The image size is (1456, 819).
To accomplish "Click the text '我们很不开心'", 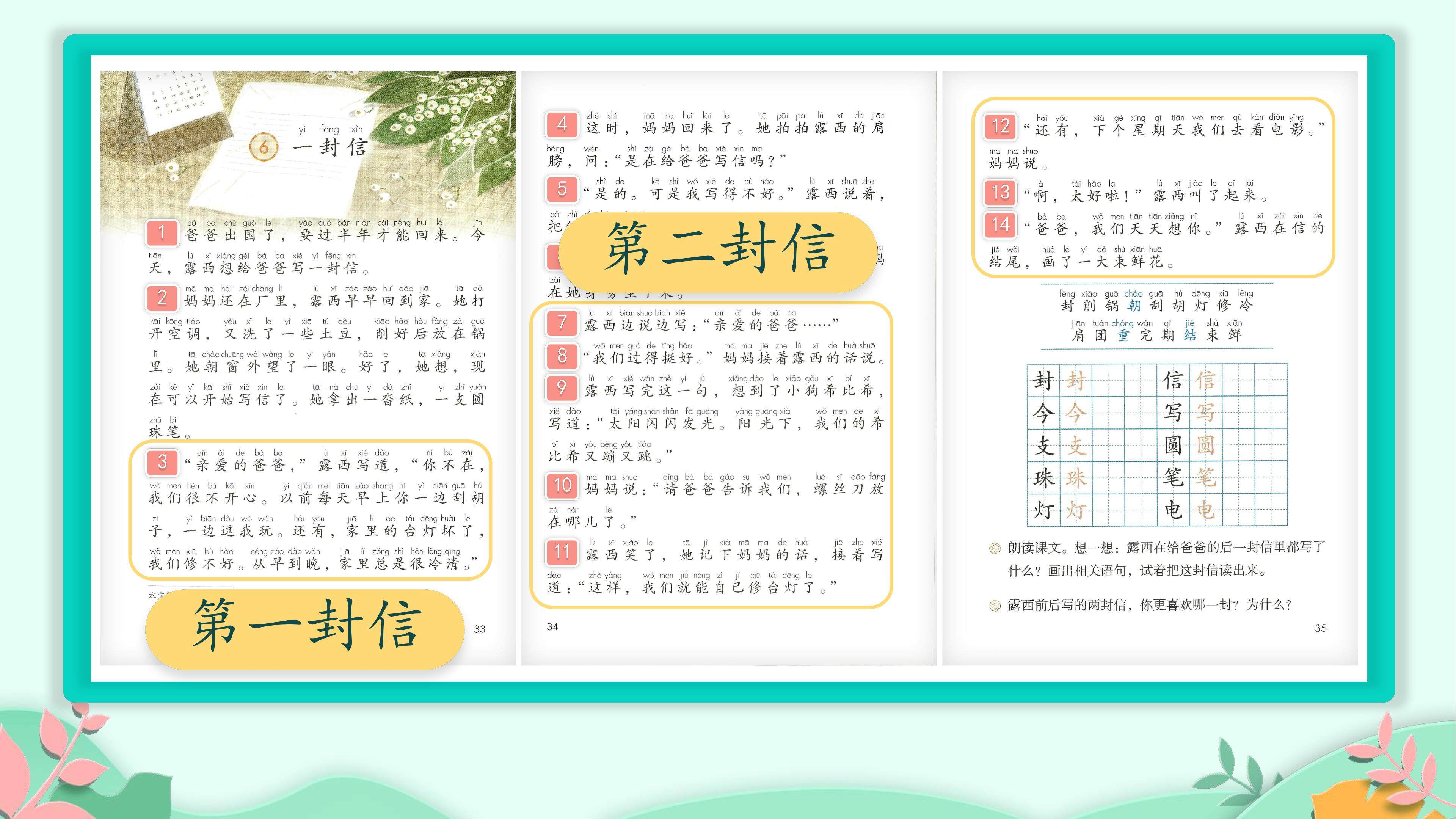I will coord(202,499).
